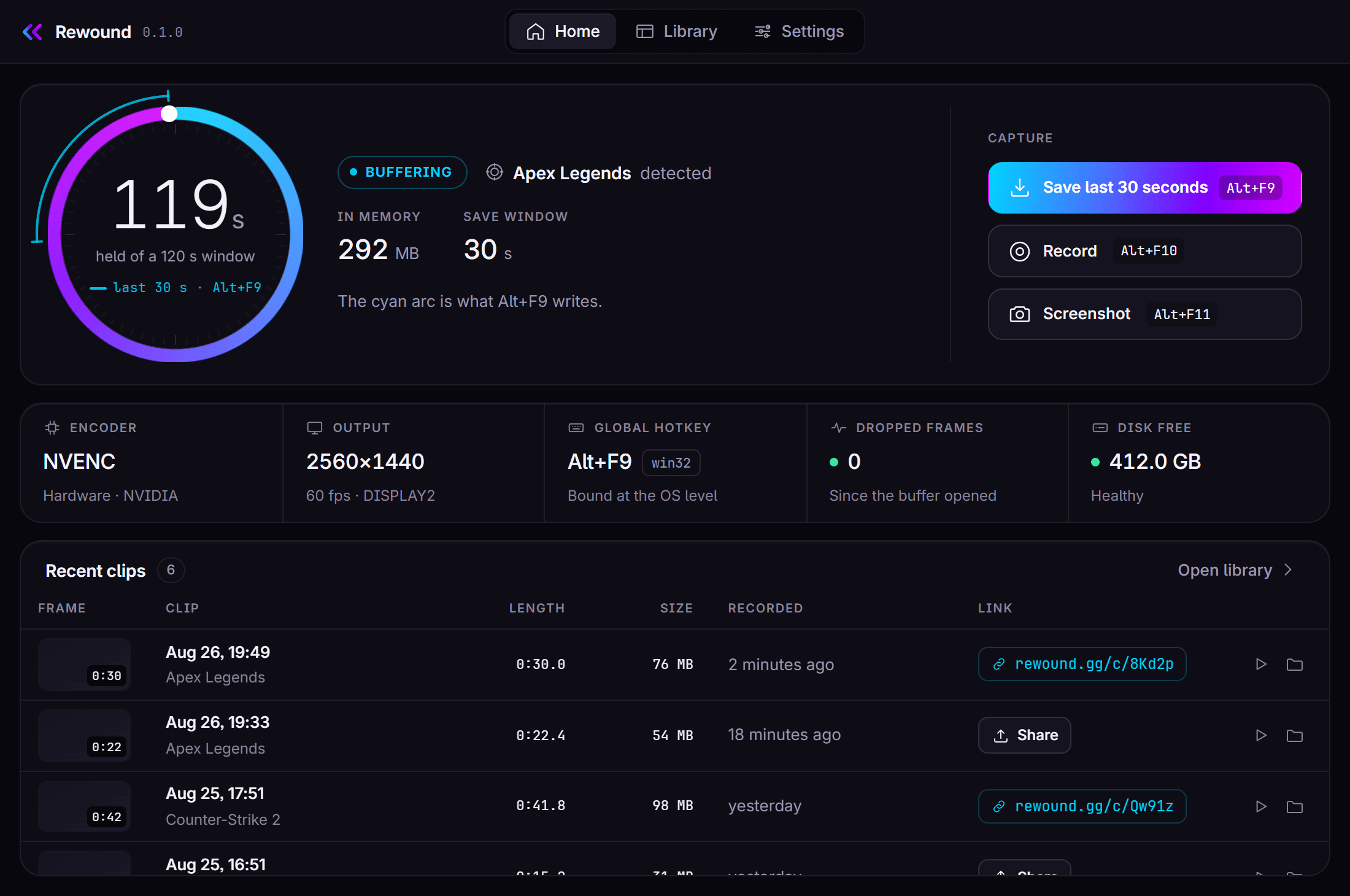Click the SIZE column header
The image size is (1350, 896).
(676, 608)
